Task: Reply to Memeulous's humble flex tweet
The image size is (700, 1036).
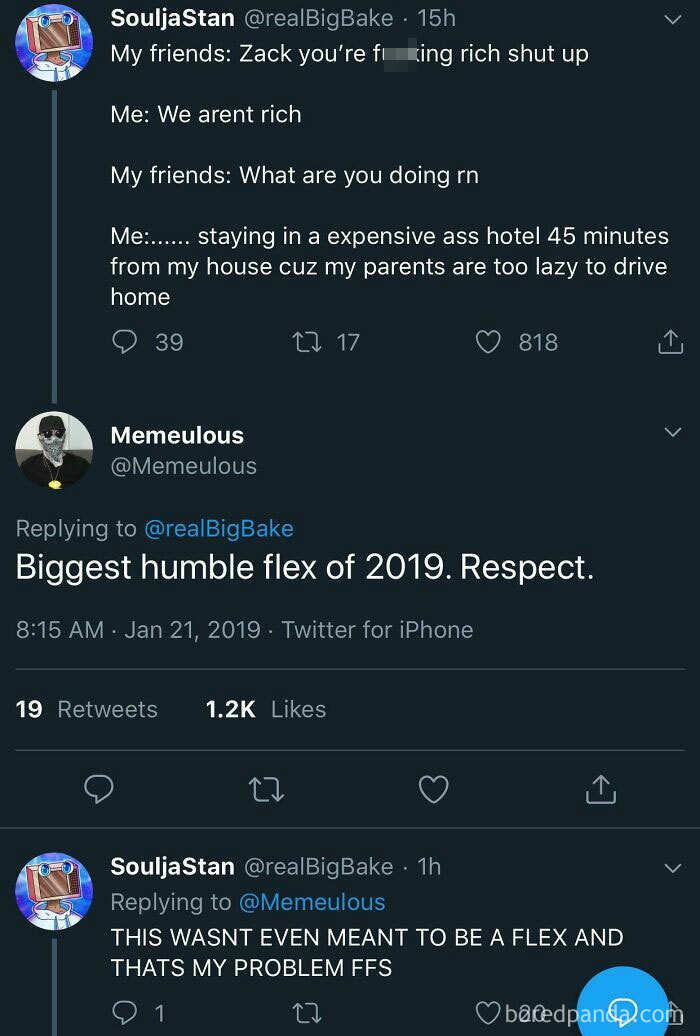Action: pos(99,789)
